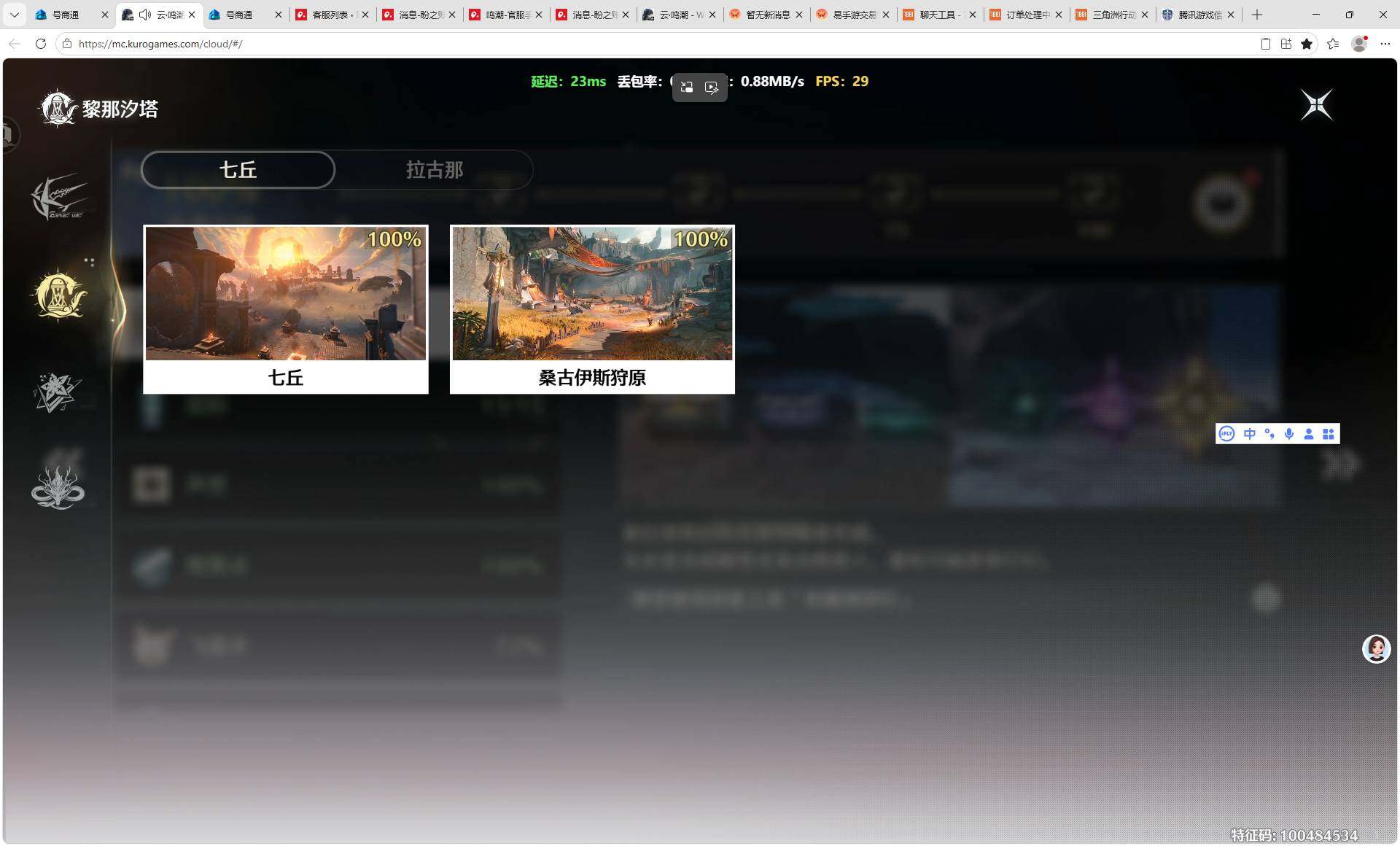Open the split screen browser icon
The height and width of the screenshot is (846, 1400).
pos(1286,44)
